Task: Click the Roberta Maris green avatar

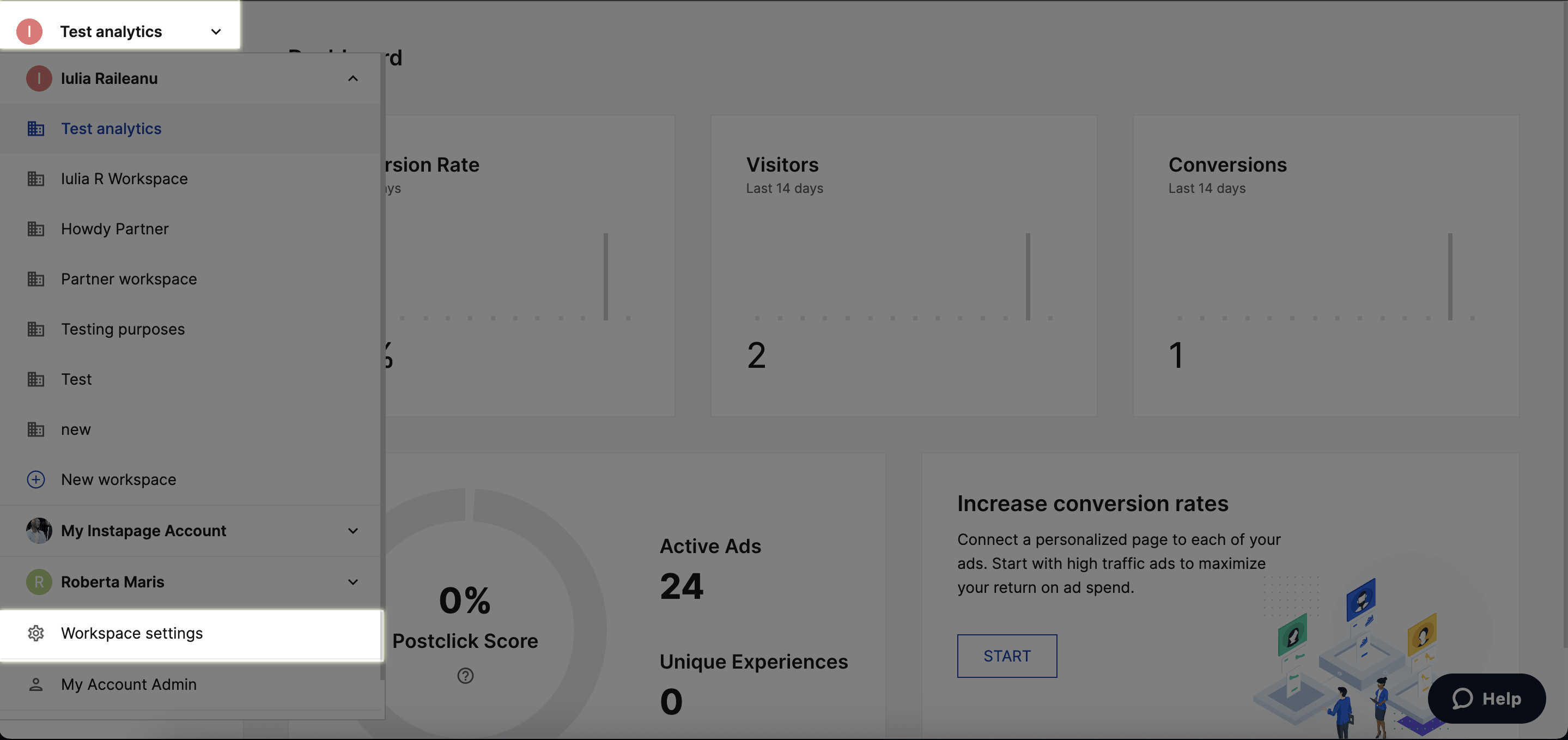Action: tap(38, 581)
